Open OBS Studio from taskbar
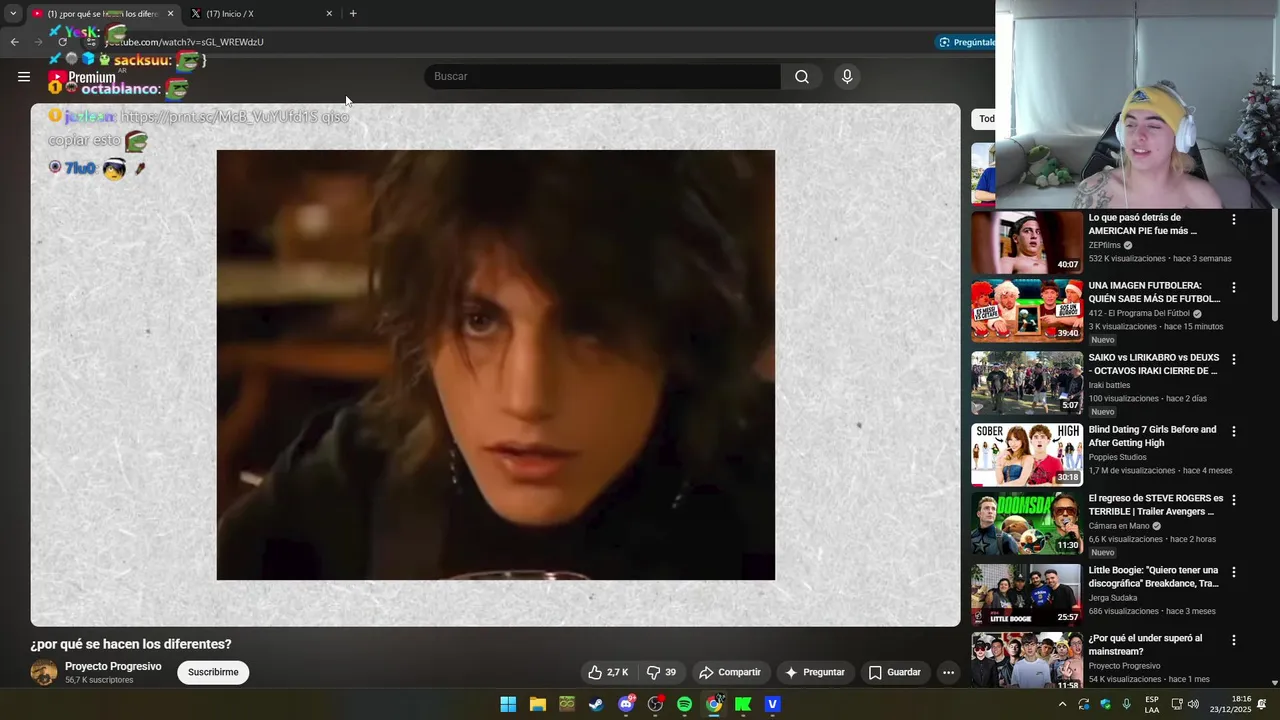The width and height of the screenshot is (1280, 720). 655,704
